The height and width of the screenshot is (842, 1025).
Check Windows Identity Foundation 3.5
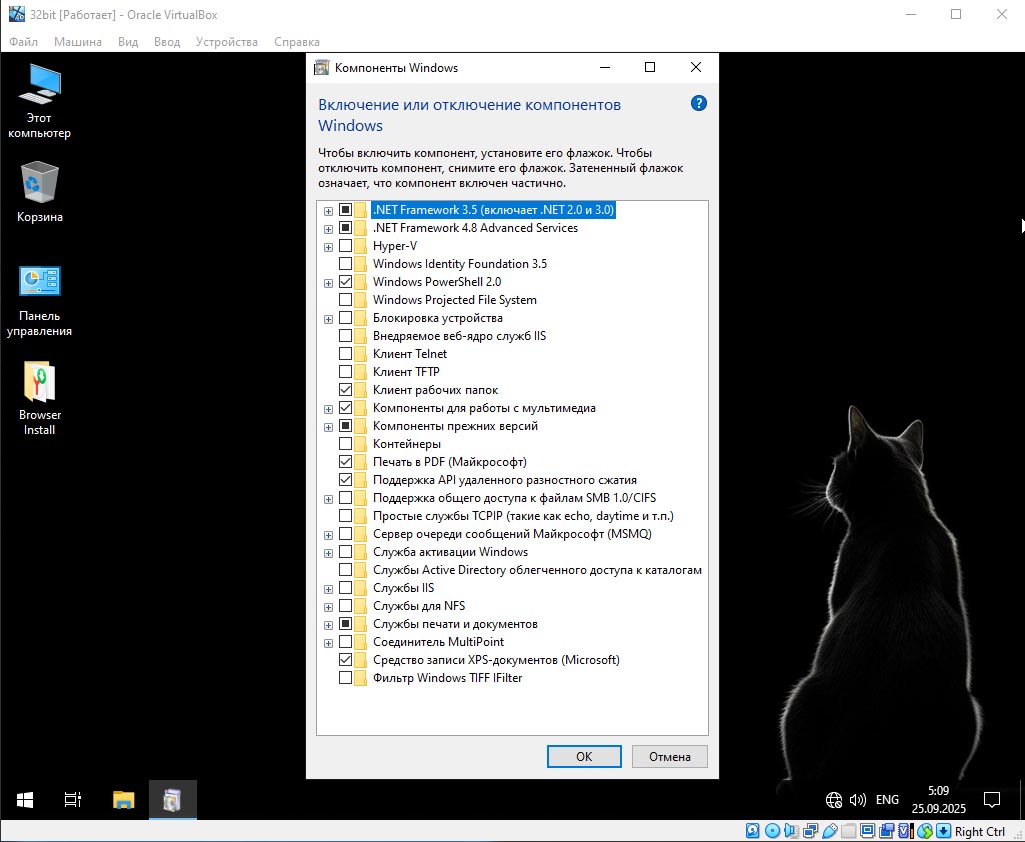pyautogui.click(x=345, y=263)
